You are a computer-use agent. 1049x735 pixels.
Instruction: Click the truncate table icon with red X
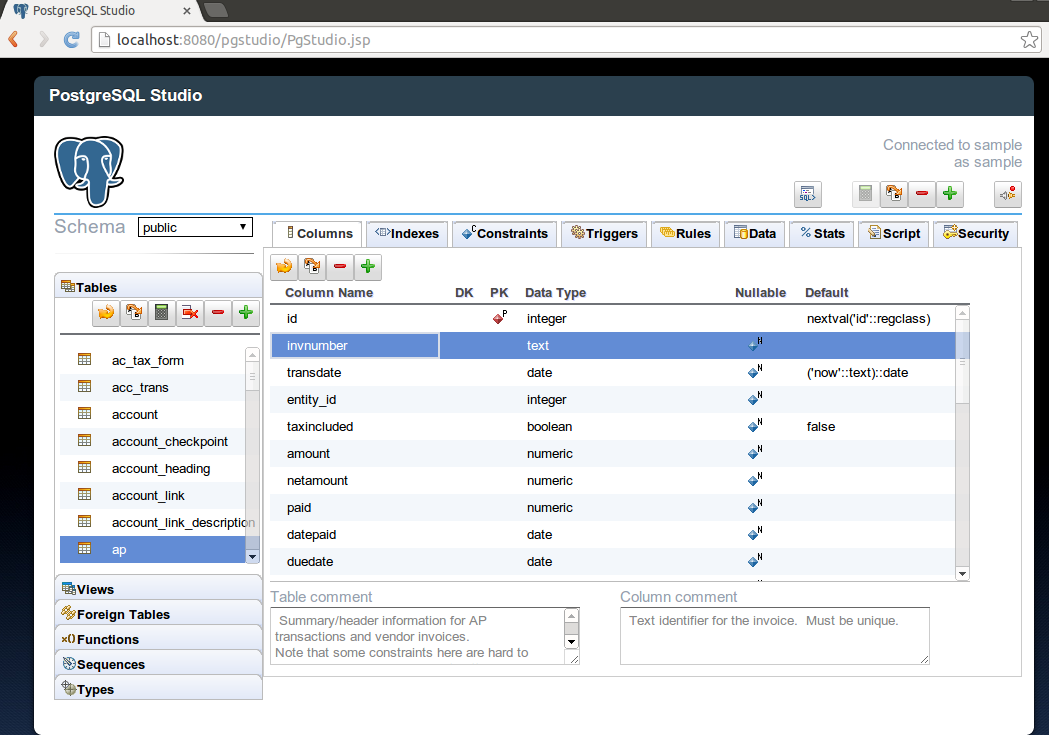click(190, 313)
